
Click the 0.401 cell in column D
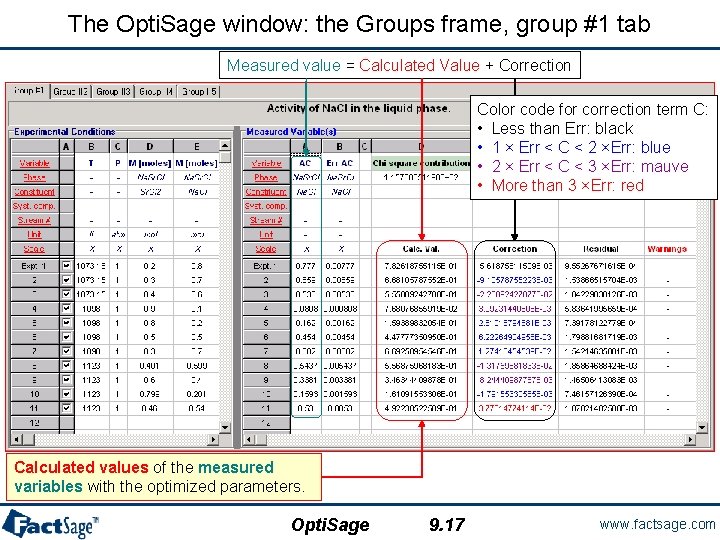click(x=150, y=366)
